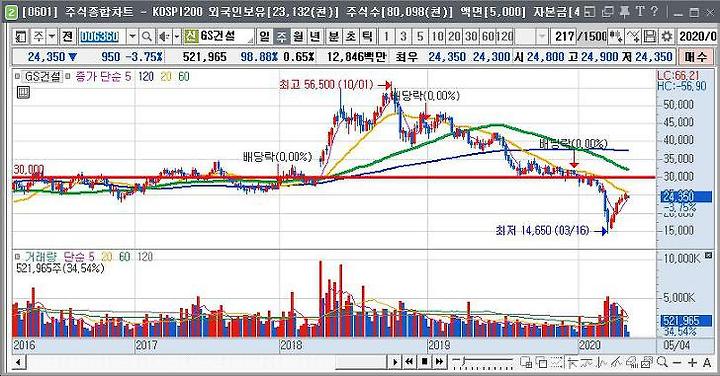Screen dimensions: 720x376
Task: Click the 217 bar count field
Action: [x=564, y=36]
